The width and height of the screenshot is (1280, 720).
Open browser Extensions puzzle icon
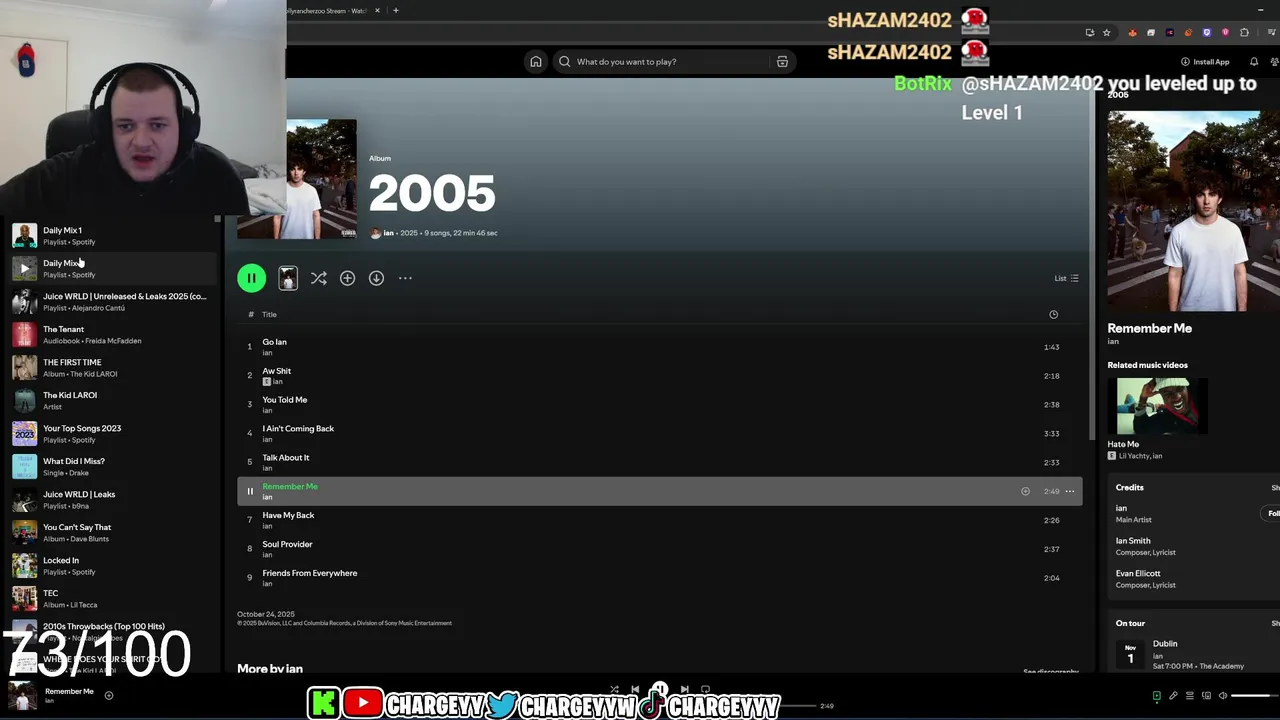point(1244,33)
